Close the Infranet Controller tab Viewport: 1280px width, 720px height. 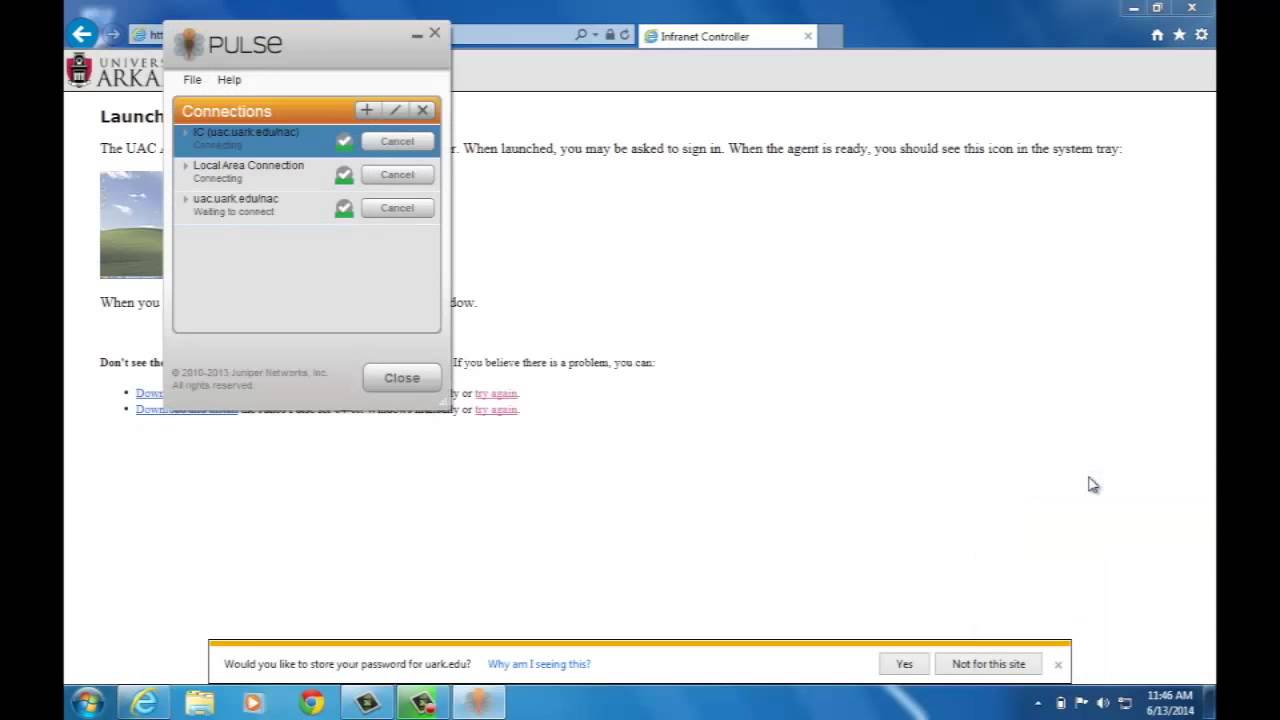click(808, 36)
